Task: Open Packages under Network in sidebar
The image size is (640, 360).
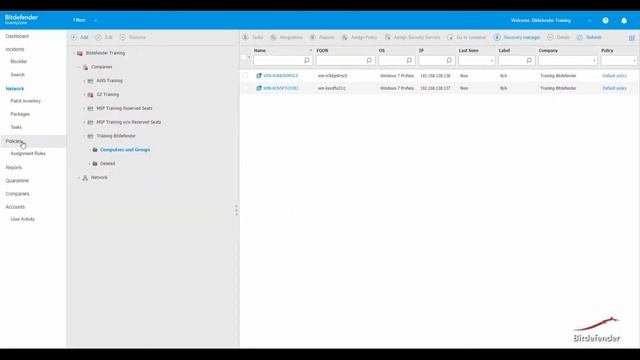Action: click(20, 114)
